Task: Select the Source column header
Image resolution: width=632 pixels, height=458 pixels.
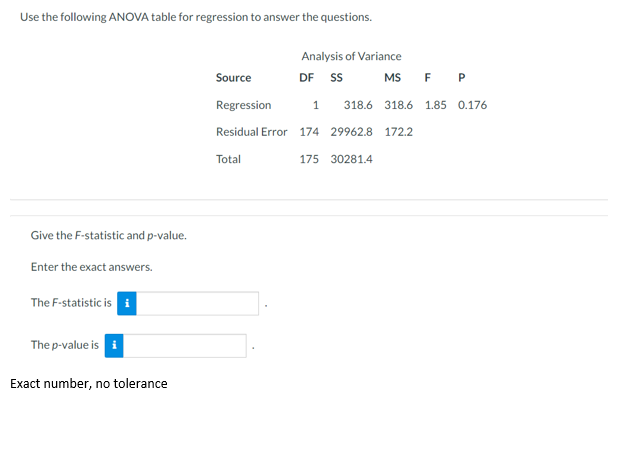Action: pos(233,77)
